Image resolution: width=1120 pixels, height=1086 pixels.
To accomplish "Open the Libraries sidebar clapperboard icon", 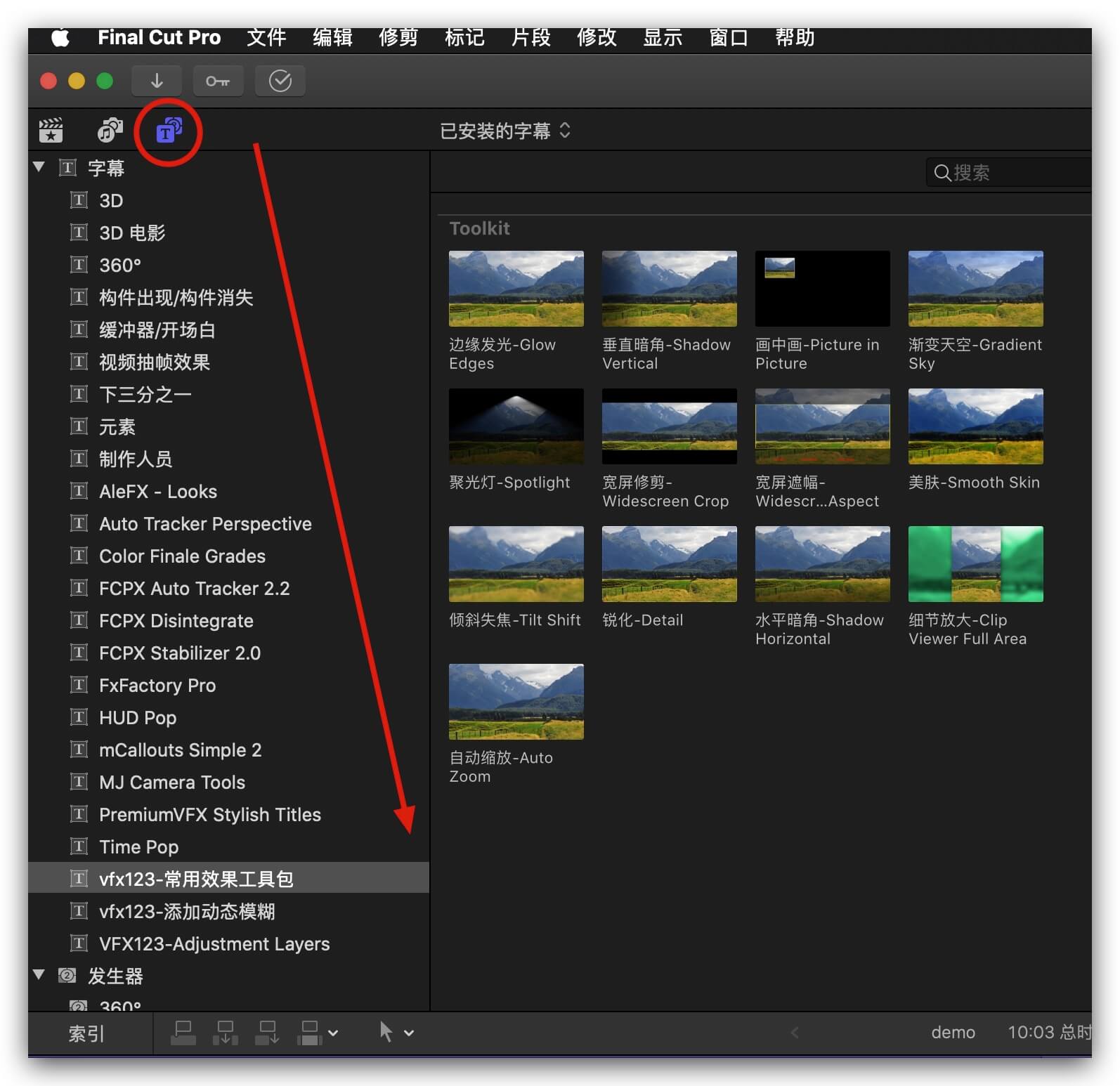I will [x=51, y=130].
